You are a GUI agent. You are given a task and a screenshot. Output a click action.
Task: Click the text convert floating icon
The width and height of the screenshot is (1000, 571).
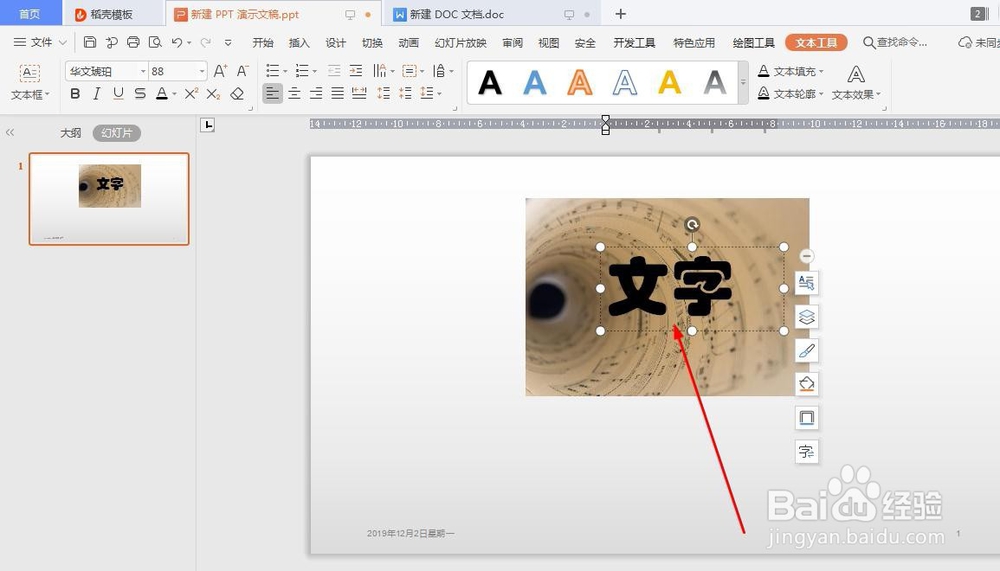click(806, 452)
